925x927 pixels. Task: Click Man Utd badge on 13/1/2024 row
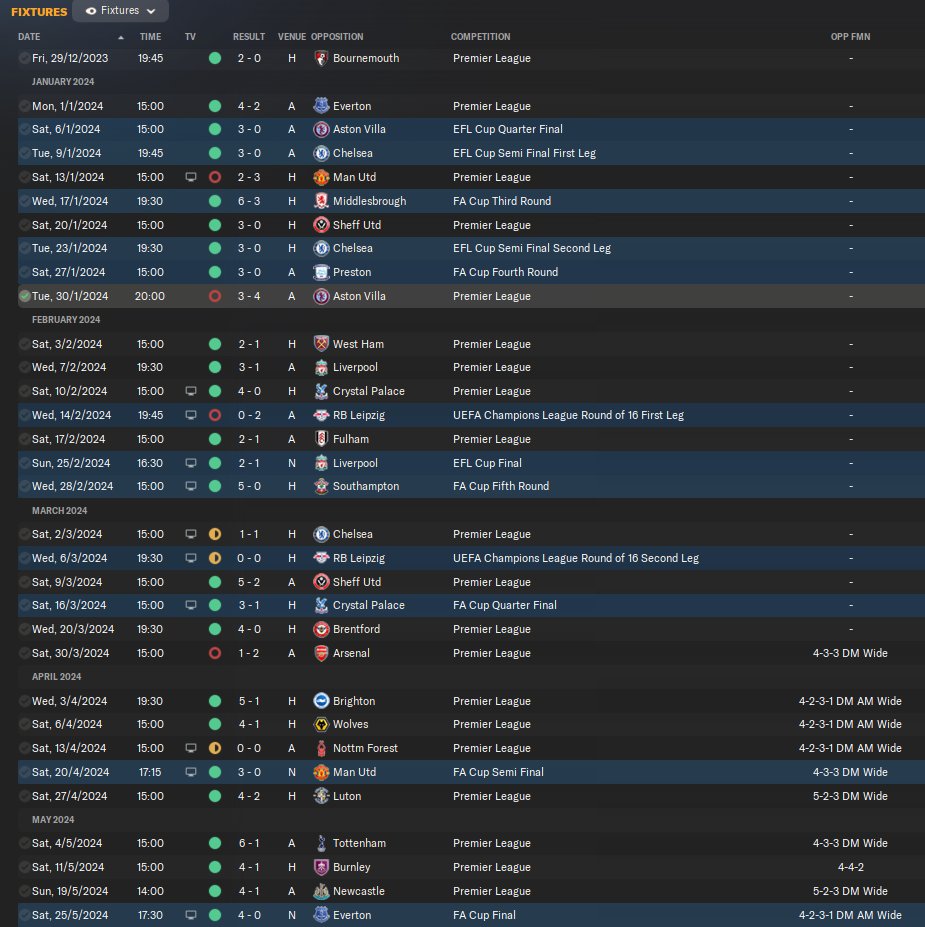pos(321,177)
